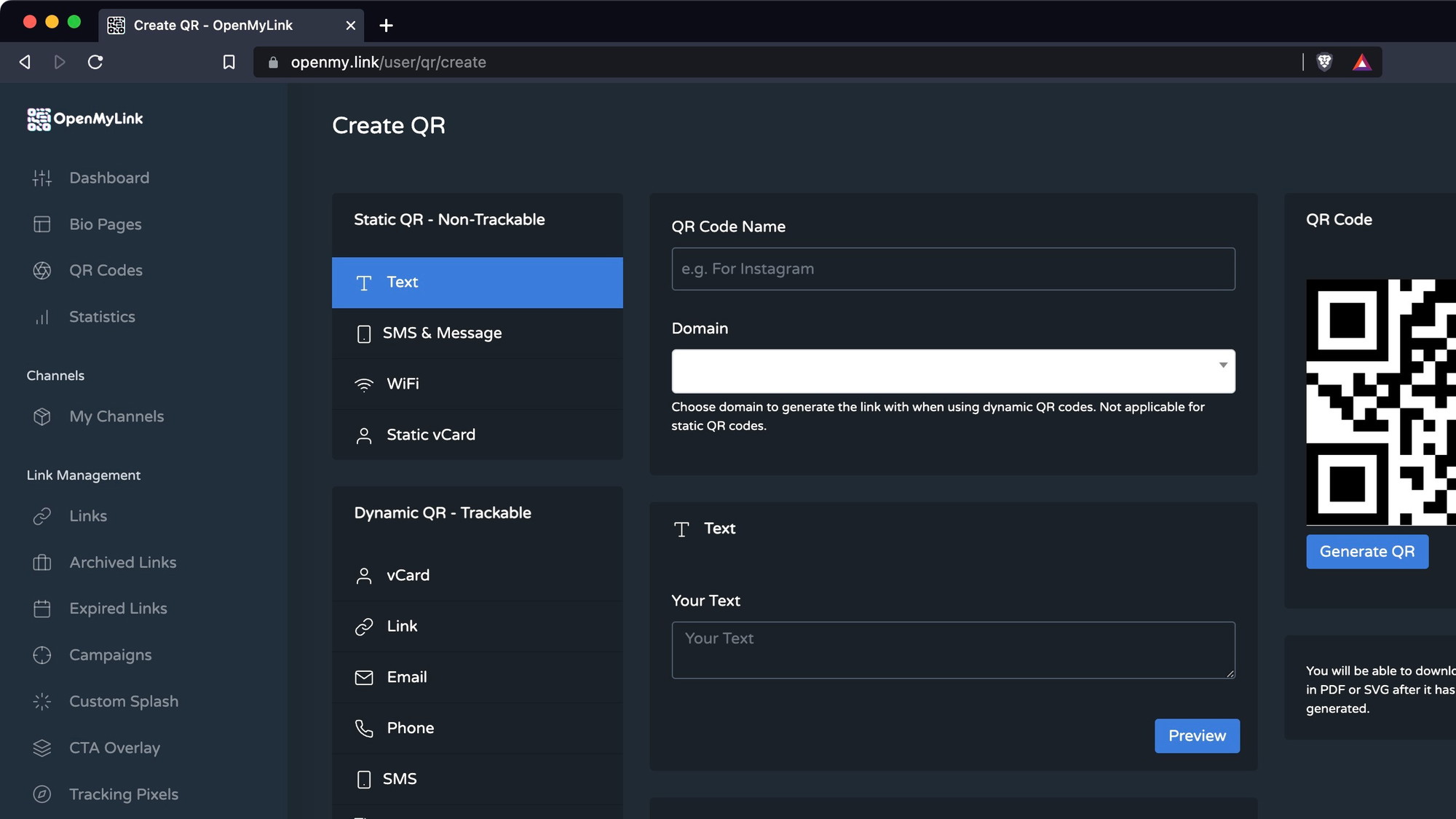Click into the Your Text textarea

pyautogui.click(x=953, y=650)
